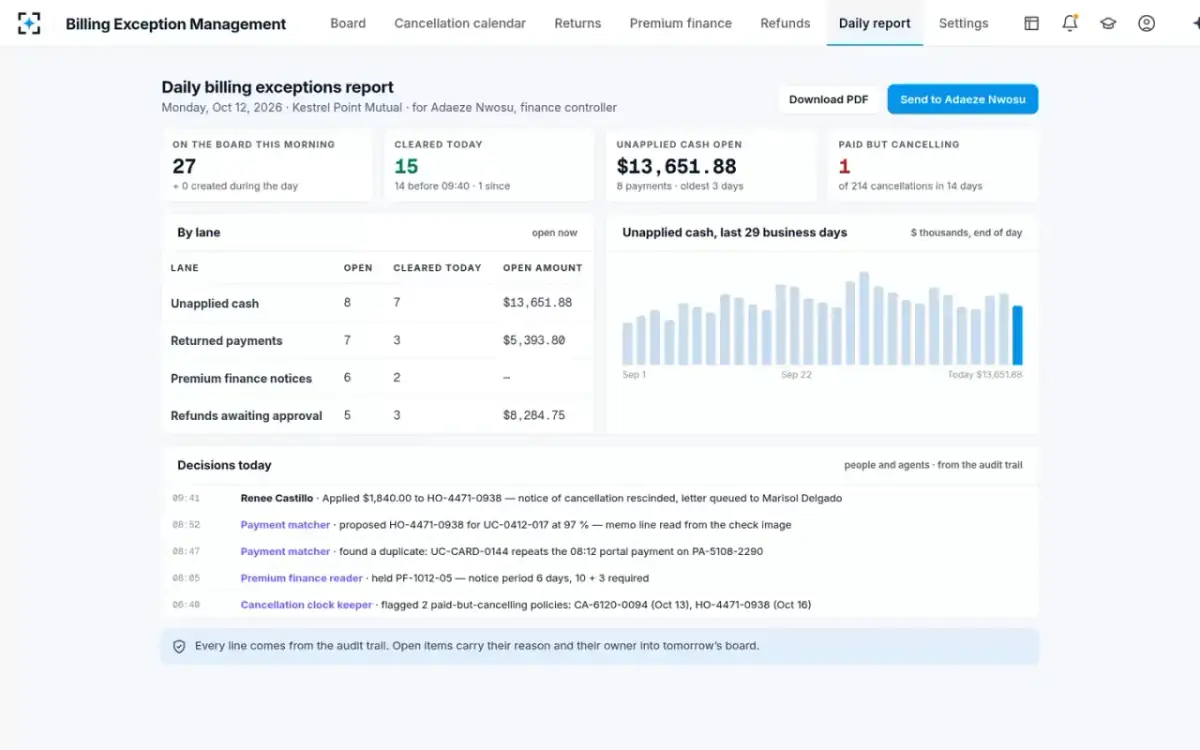
Task: Click 'of 214 cancellations in 14 days' text
Action: [911, 186]
